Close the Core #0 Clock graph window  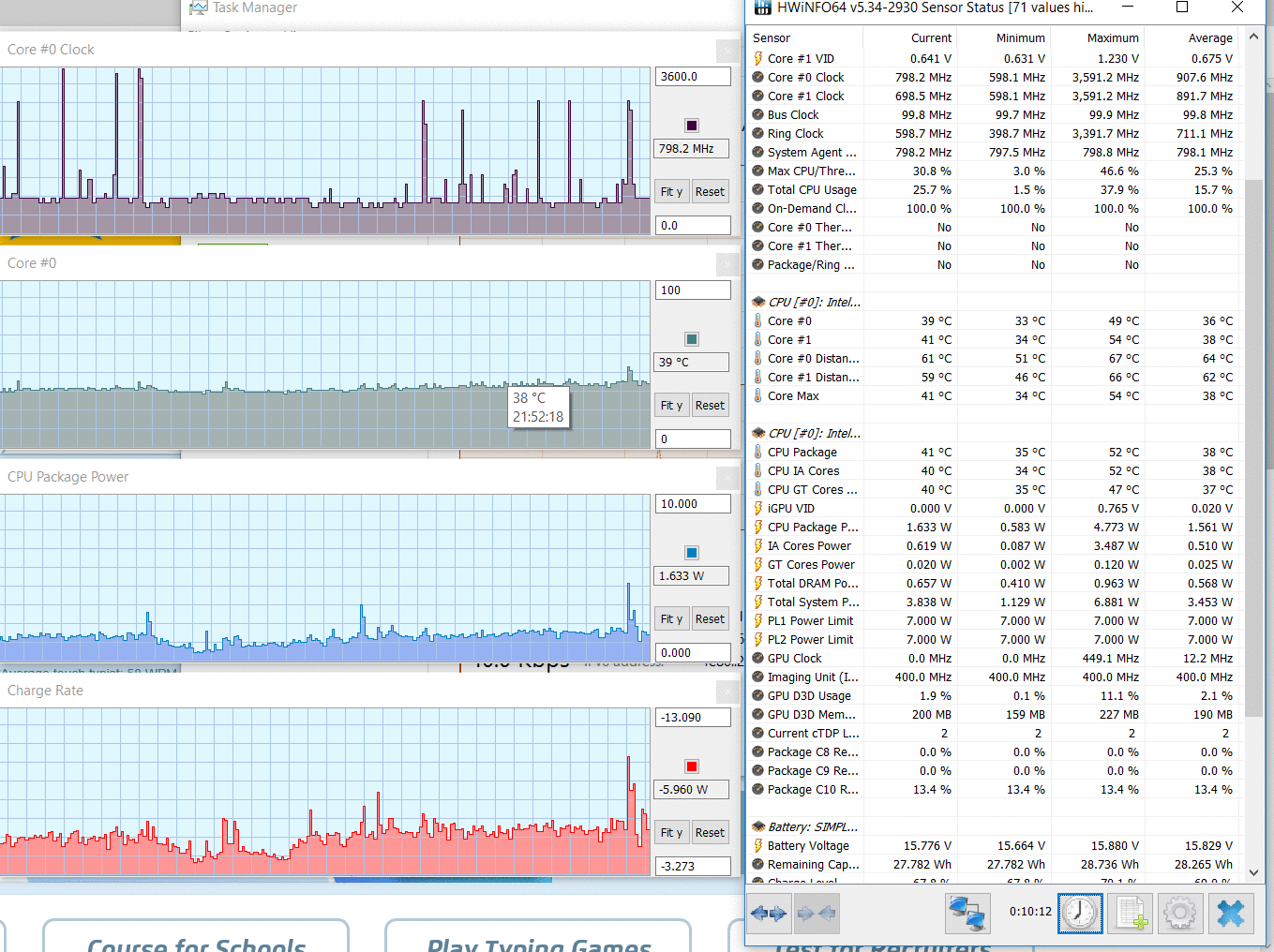(727, 51)
